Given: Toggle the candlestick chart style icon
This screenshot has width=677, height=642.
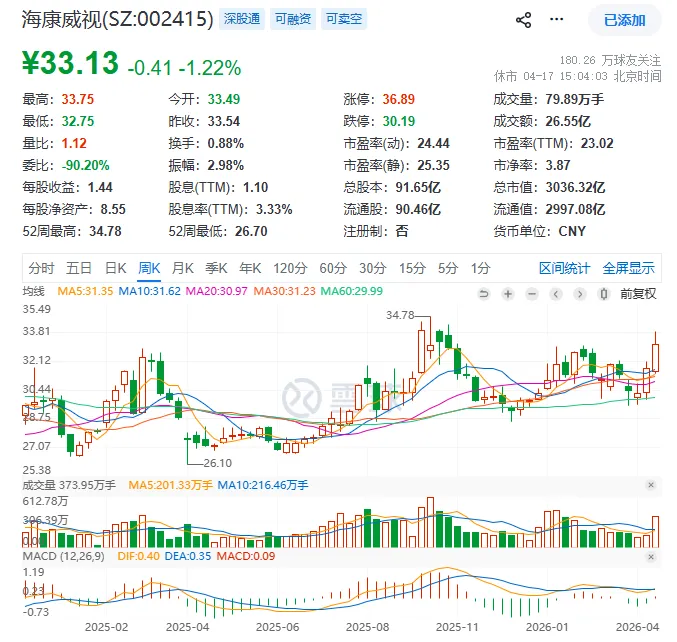Looking at the screenshot, I should coord(604,294).
